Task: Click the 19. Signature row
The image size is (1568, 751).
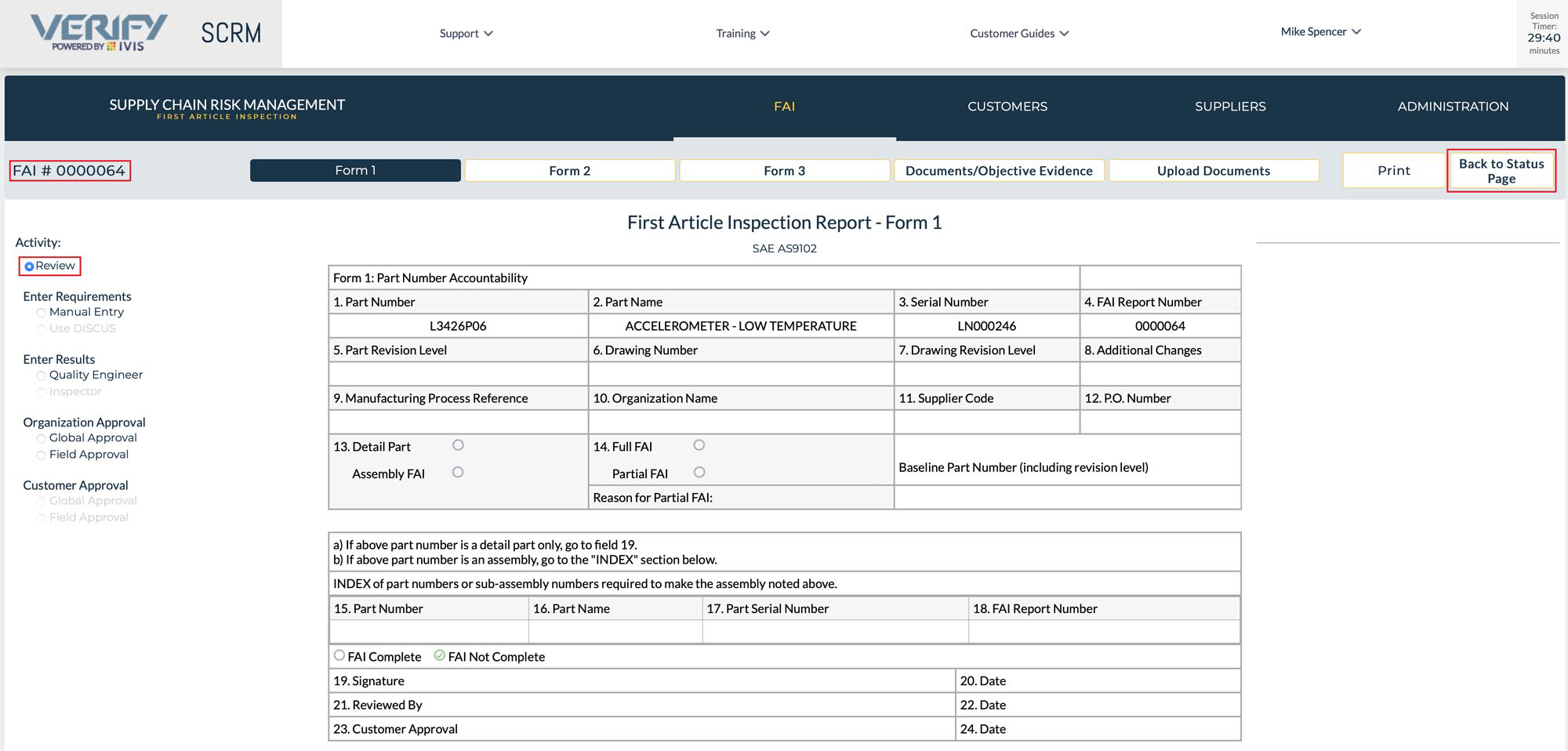Action: [641, 680]
